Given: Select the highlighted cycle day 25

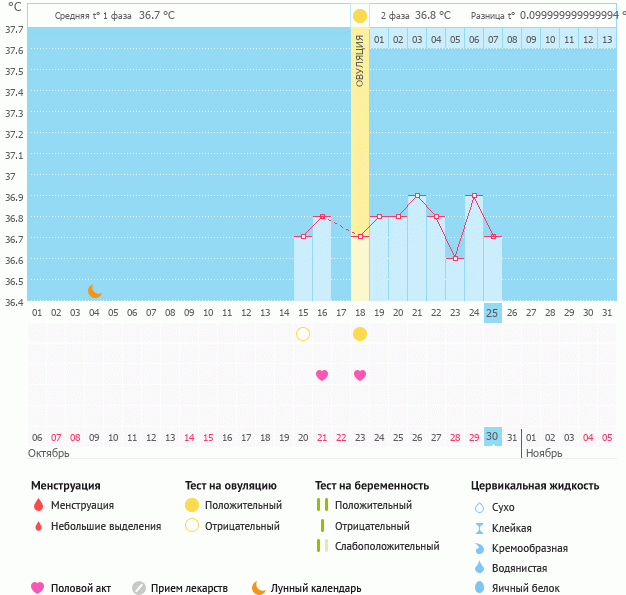Looking at the screenshot, I should (x=492, y=313).
